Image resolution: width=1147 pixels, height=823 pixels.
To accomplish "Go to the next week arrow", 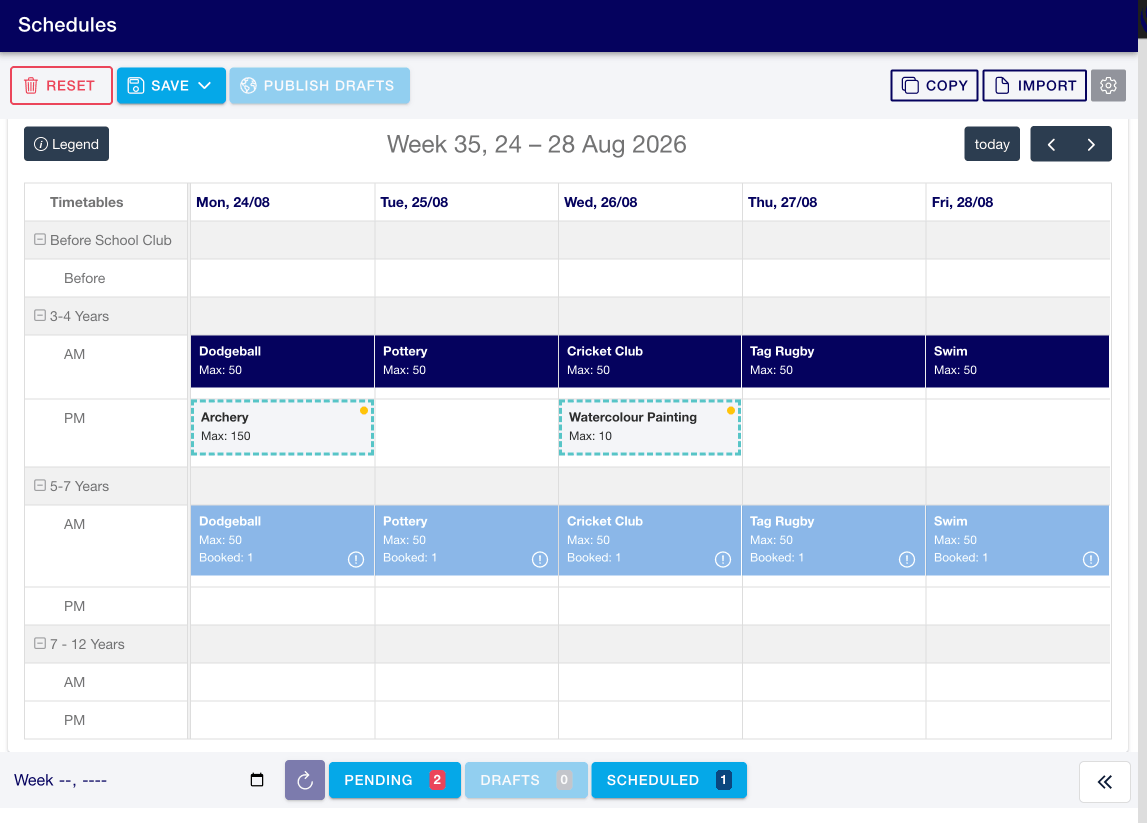I will click(1091, 144).
